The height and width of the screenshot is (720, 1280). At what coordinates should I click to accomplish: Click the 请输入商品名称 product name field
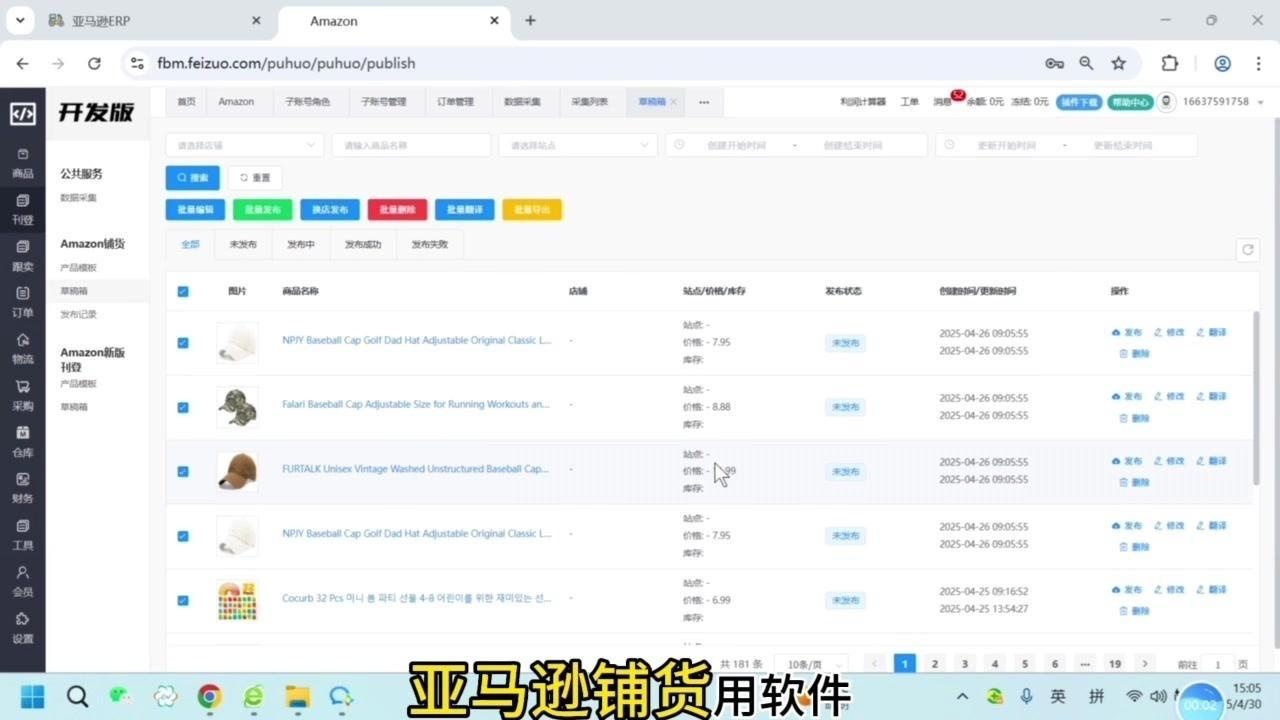point(411,145)
